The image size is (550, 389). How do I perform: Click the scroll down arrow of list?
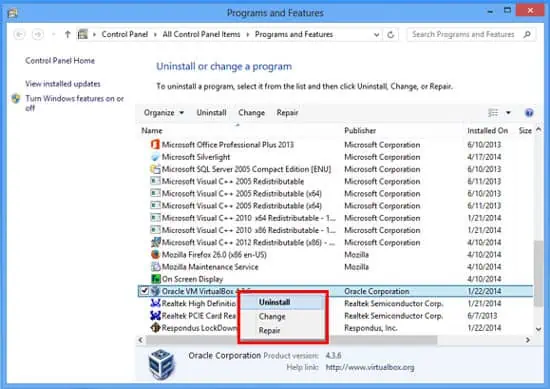538,329
